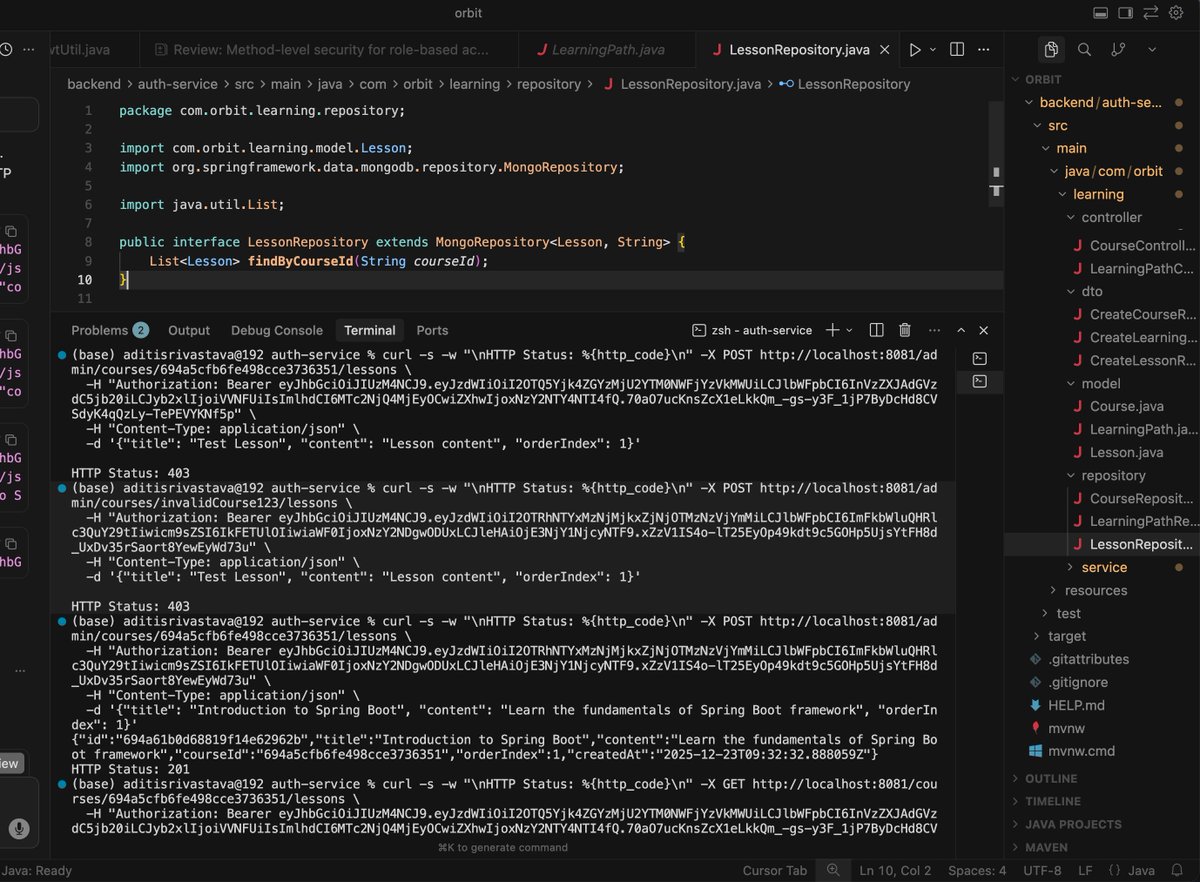Click Java: Ready status item
The height and width of the screenshot is (882, 1200).
[37, 870]
